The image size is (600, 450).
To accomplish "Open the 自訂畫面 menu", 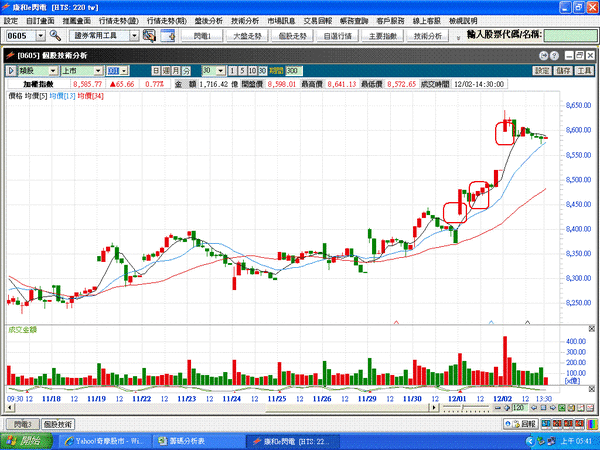I will click(x=40, y=21).
